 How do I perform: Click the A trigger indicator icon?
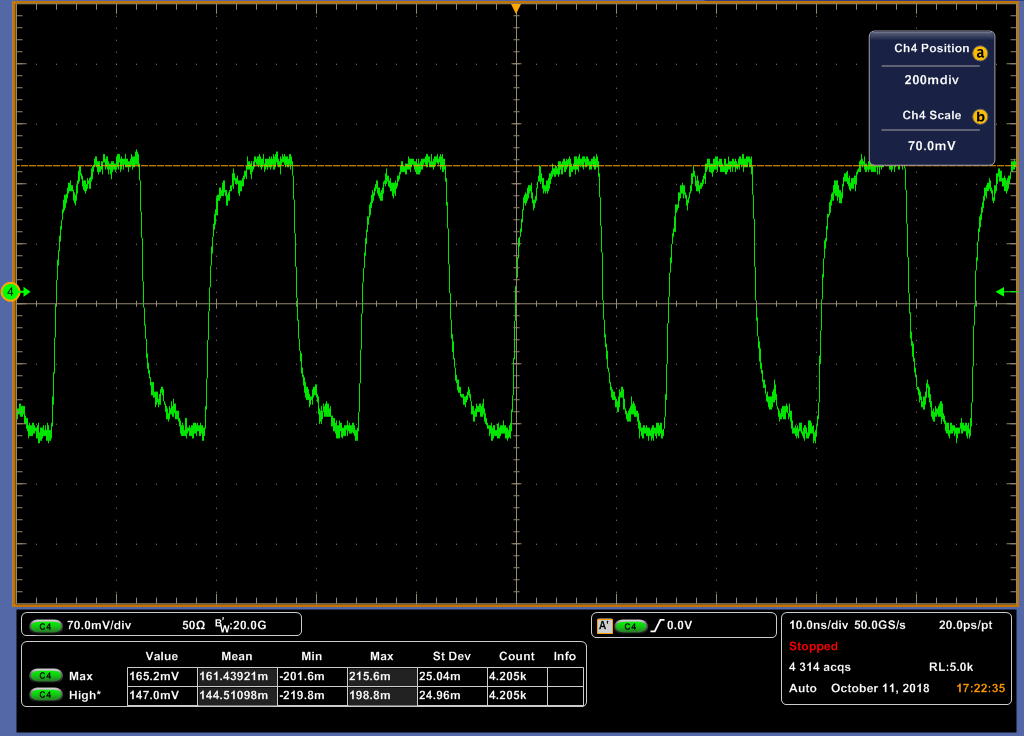click(603, 626)
